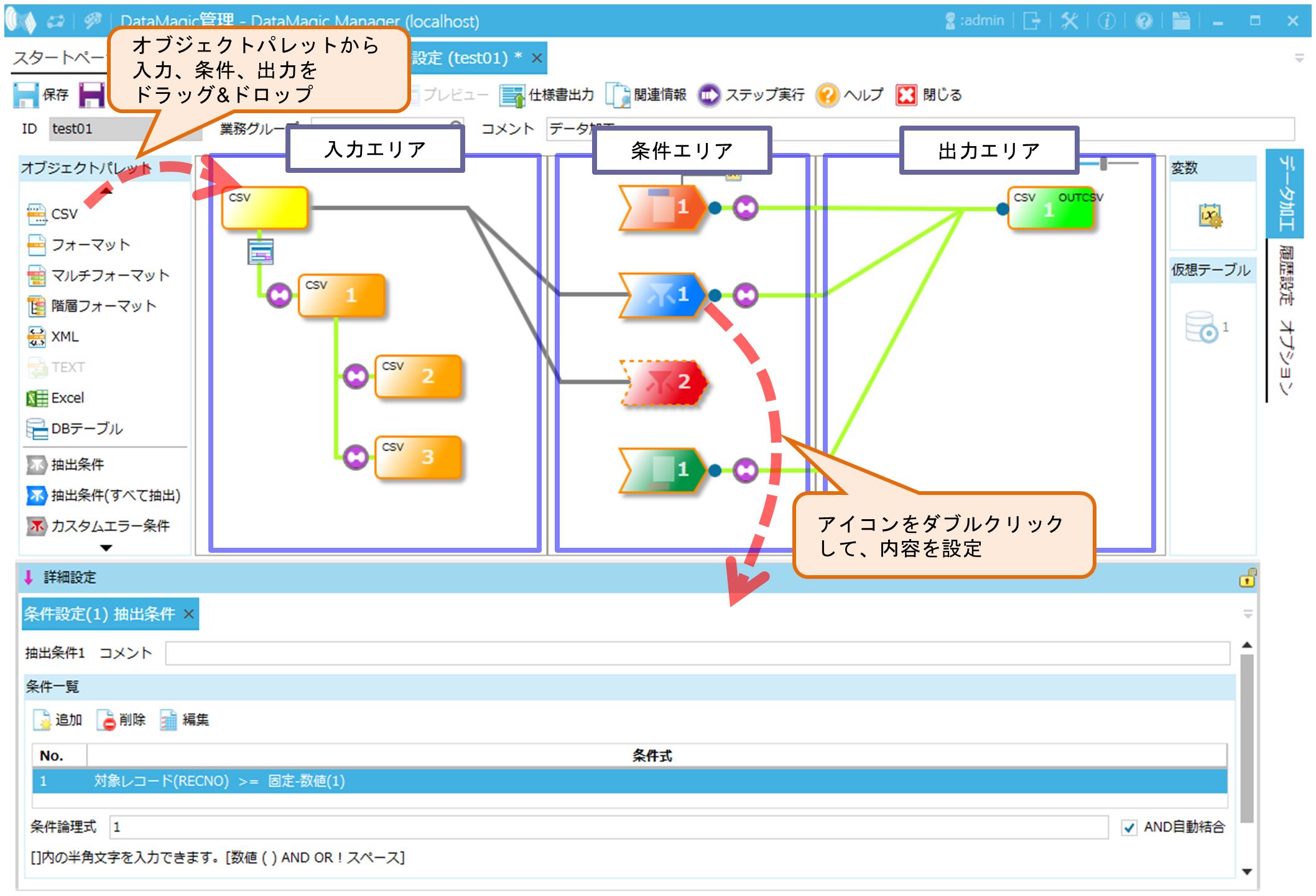Click 編集 to edit the condition
The image size is (1316, 896).
pyautogui.click(x=185, y=720)
